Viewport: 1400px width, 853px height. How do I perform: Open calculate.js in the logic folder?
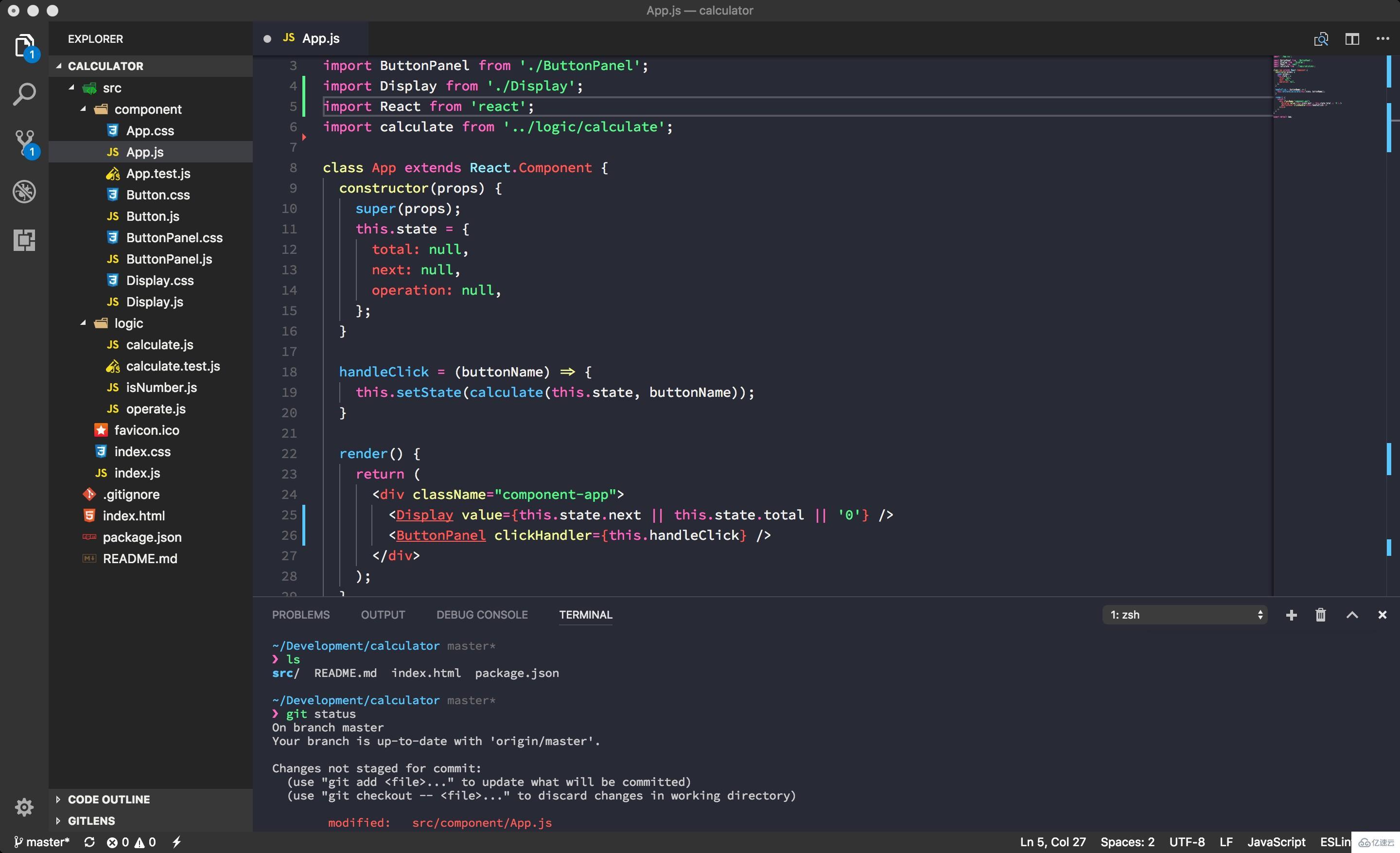pos(159,343)
